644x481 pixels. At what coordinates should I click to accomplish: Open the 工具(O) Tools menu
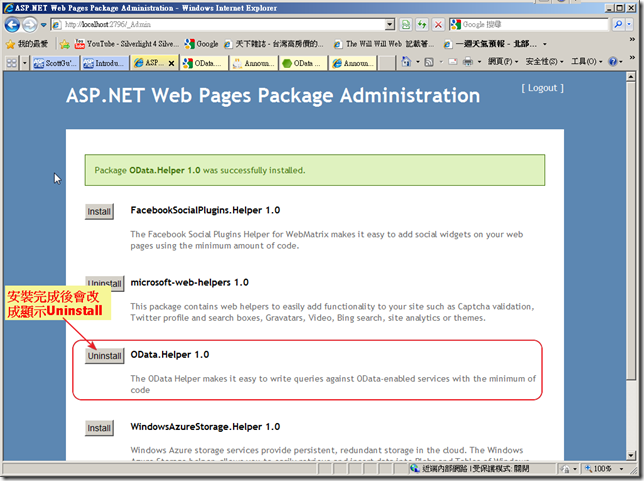(x=586, y=62)
